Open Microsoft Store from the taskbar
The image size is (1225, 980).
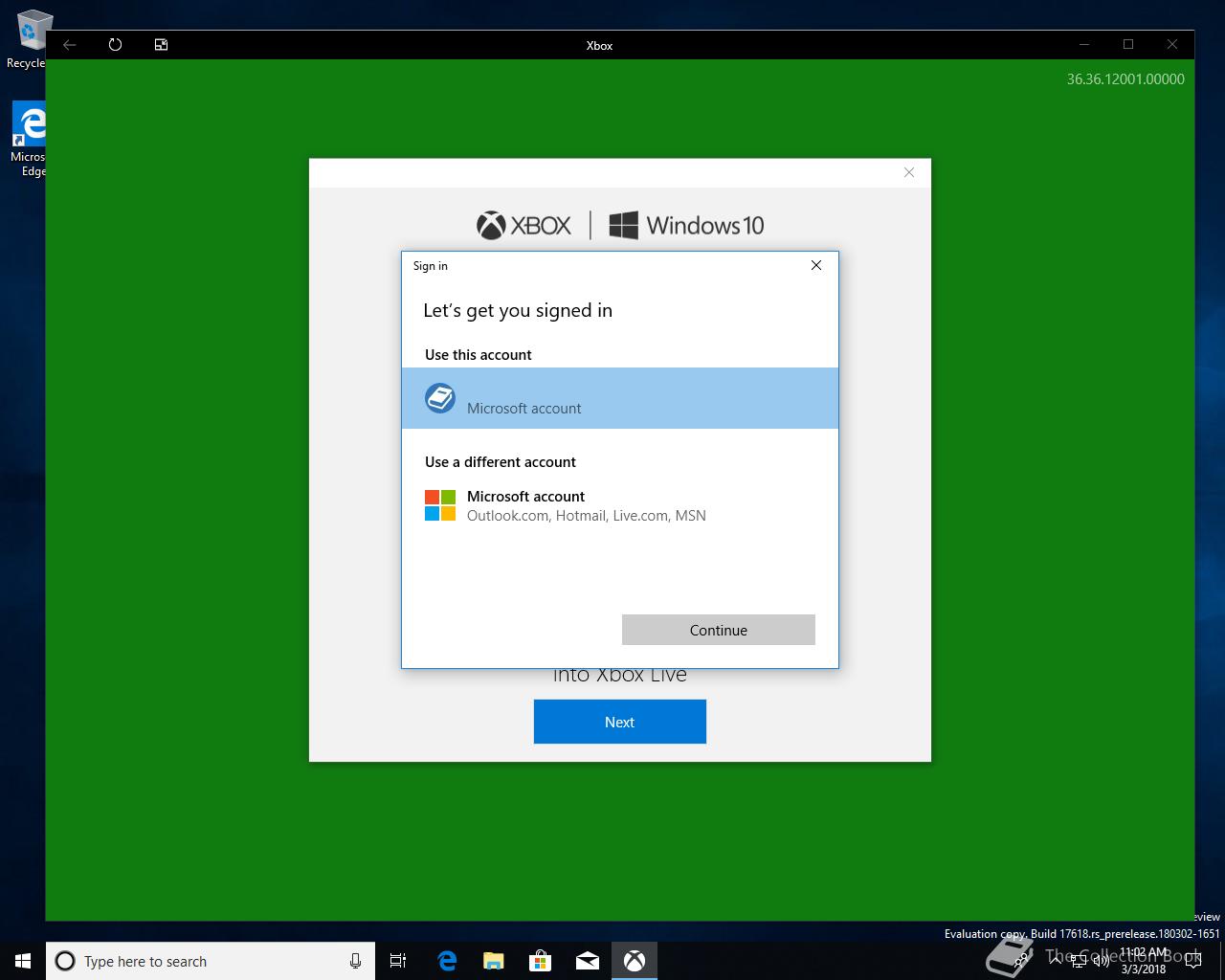(540, 961)
